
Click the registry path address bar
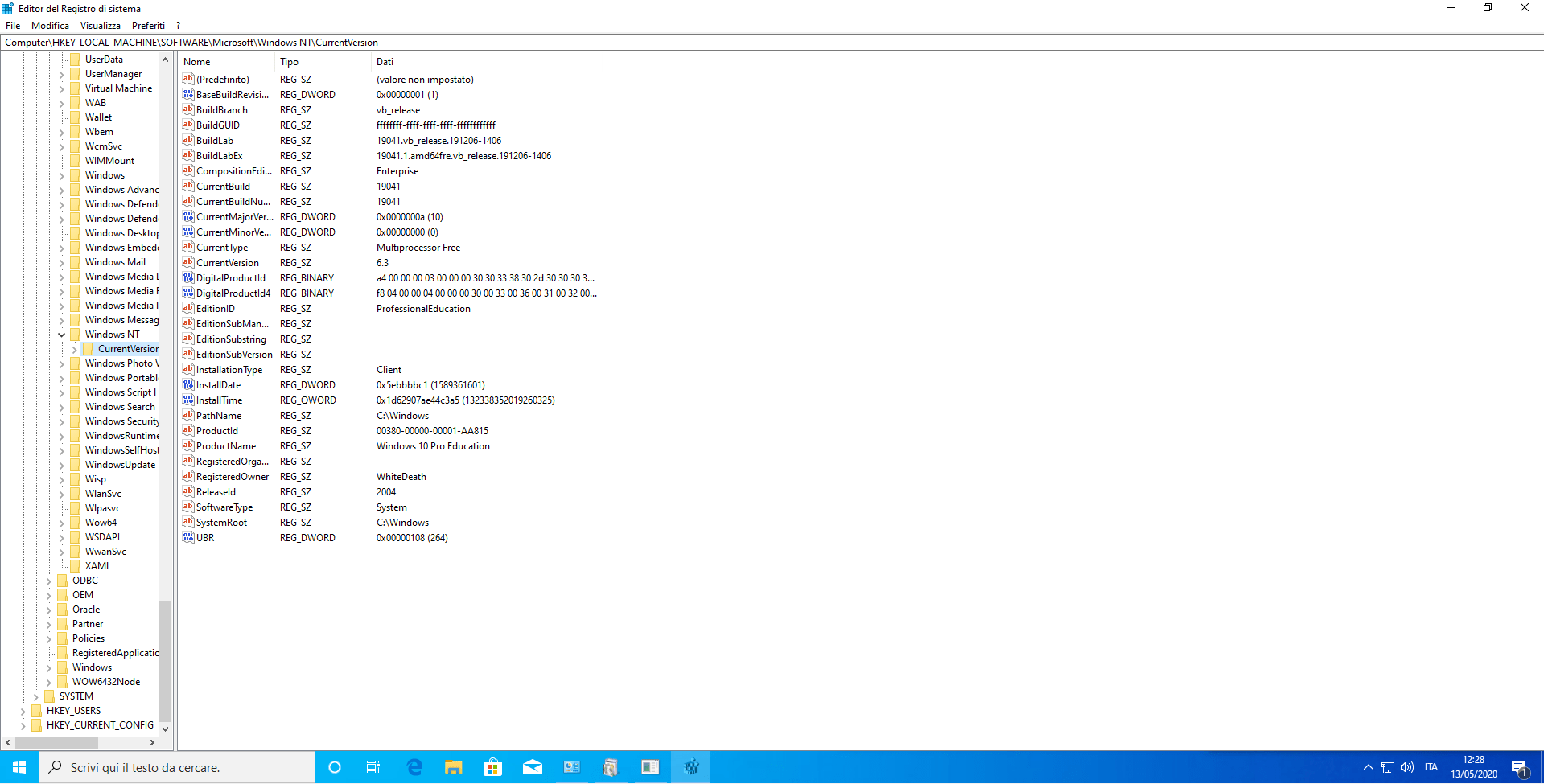[772, 43]
